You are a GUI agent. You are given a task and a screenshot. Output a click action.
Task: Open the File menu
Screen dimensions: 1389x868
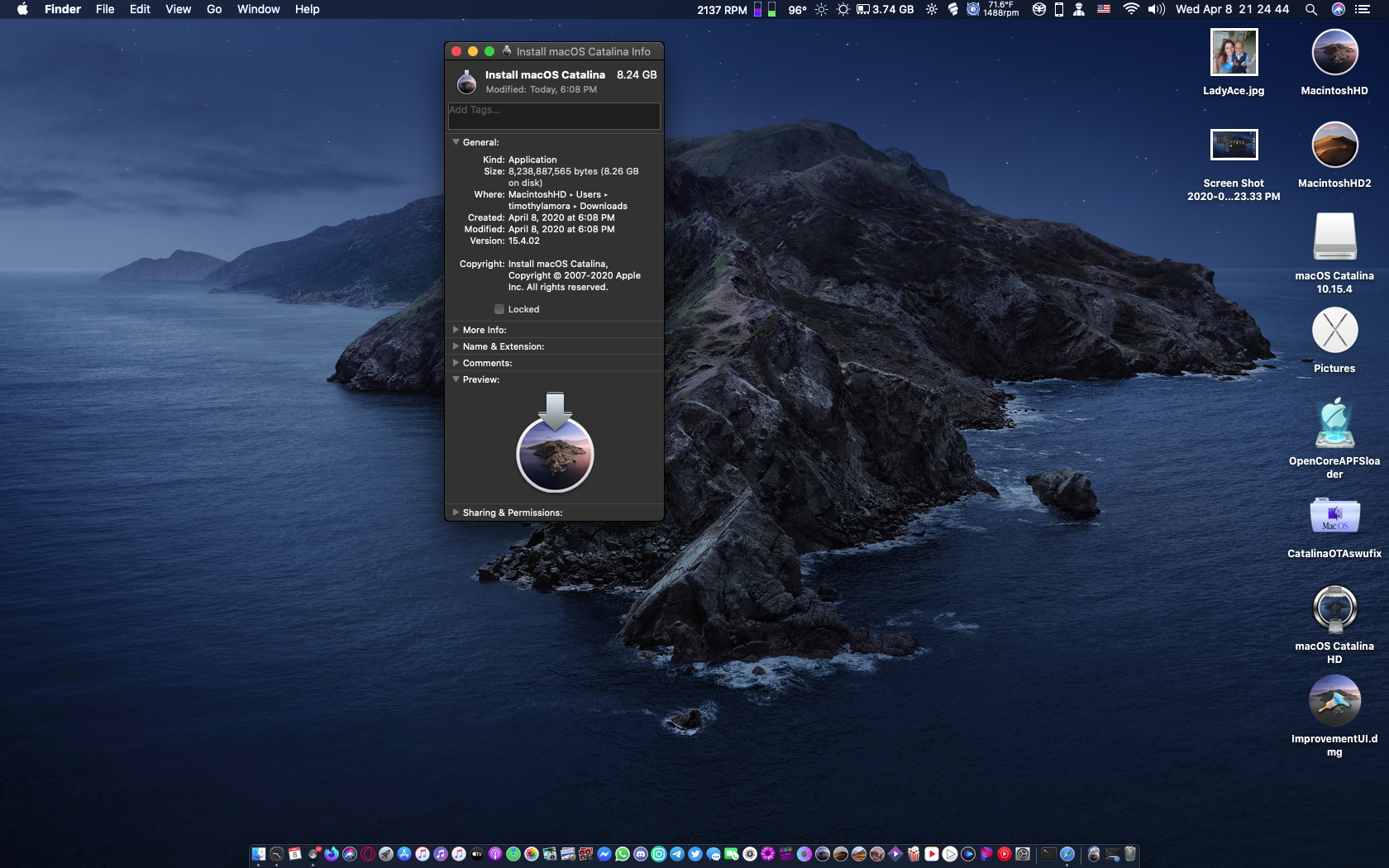pos(105,9)
